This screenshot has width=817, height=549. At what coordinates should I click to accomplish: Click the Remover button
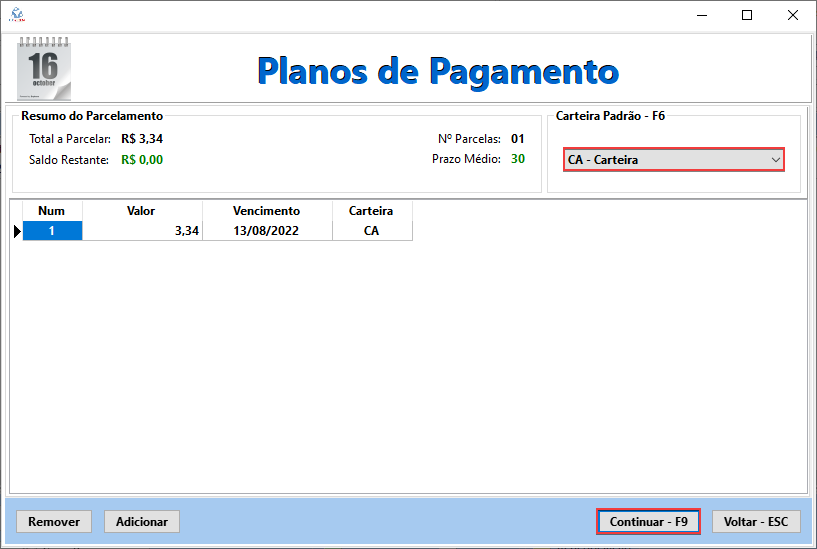tap(54, 521)
